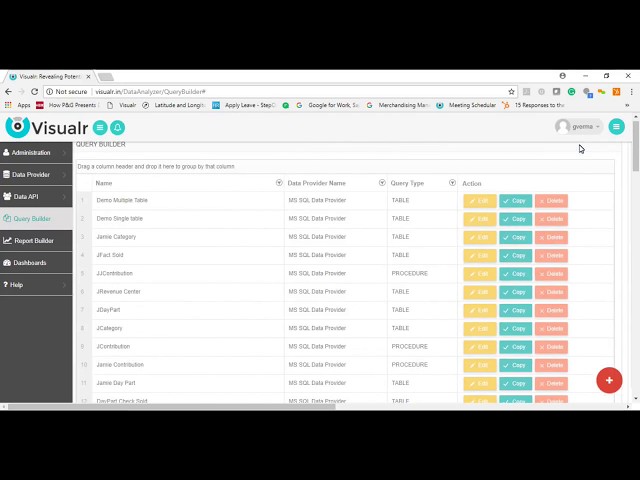Delete JContribution query
Image resolution: width=640 pixels, height=480 pixels.
(551, 347)
